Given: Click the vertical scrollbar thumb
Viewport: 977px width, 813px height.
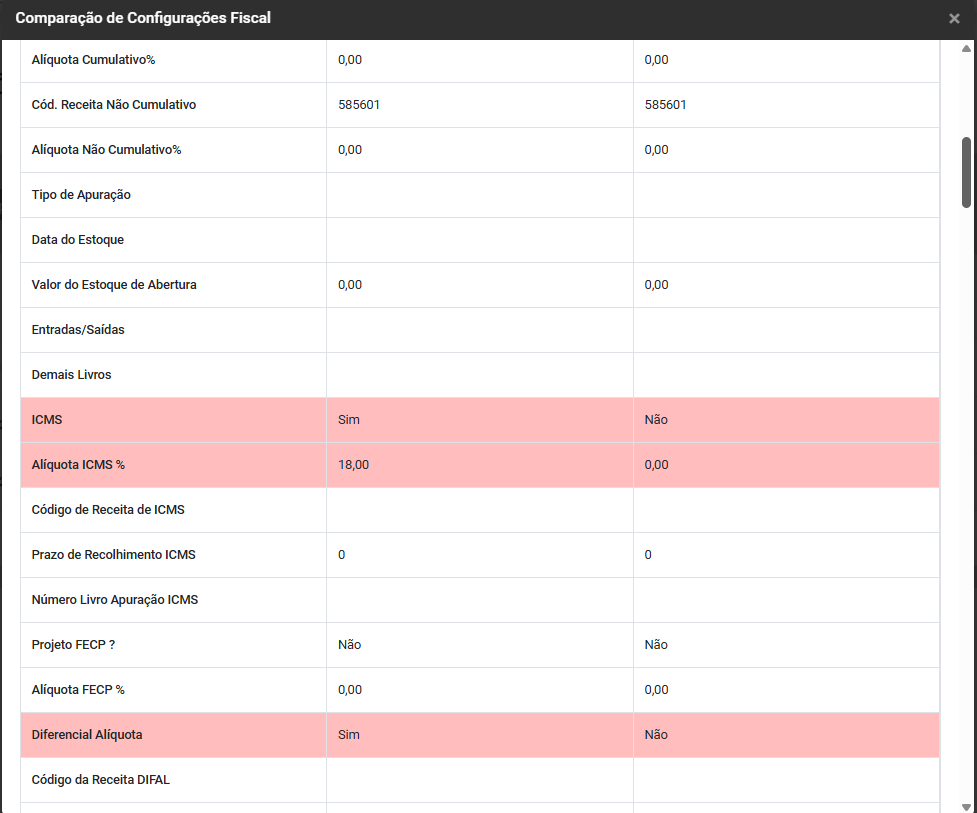Looking at the screenshot, I should (966, 172).
